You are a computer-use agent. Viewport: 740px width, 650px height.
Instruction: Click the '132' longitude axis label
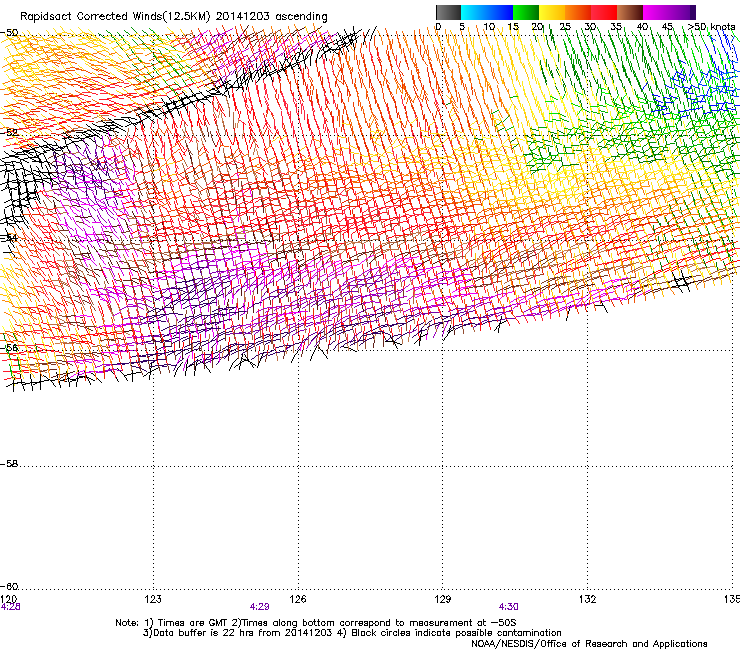[x=587, y=599]
